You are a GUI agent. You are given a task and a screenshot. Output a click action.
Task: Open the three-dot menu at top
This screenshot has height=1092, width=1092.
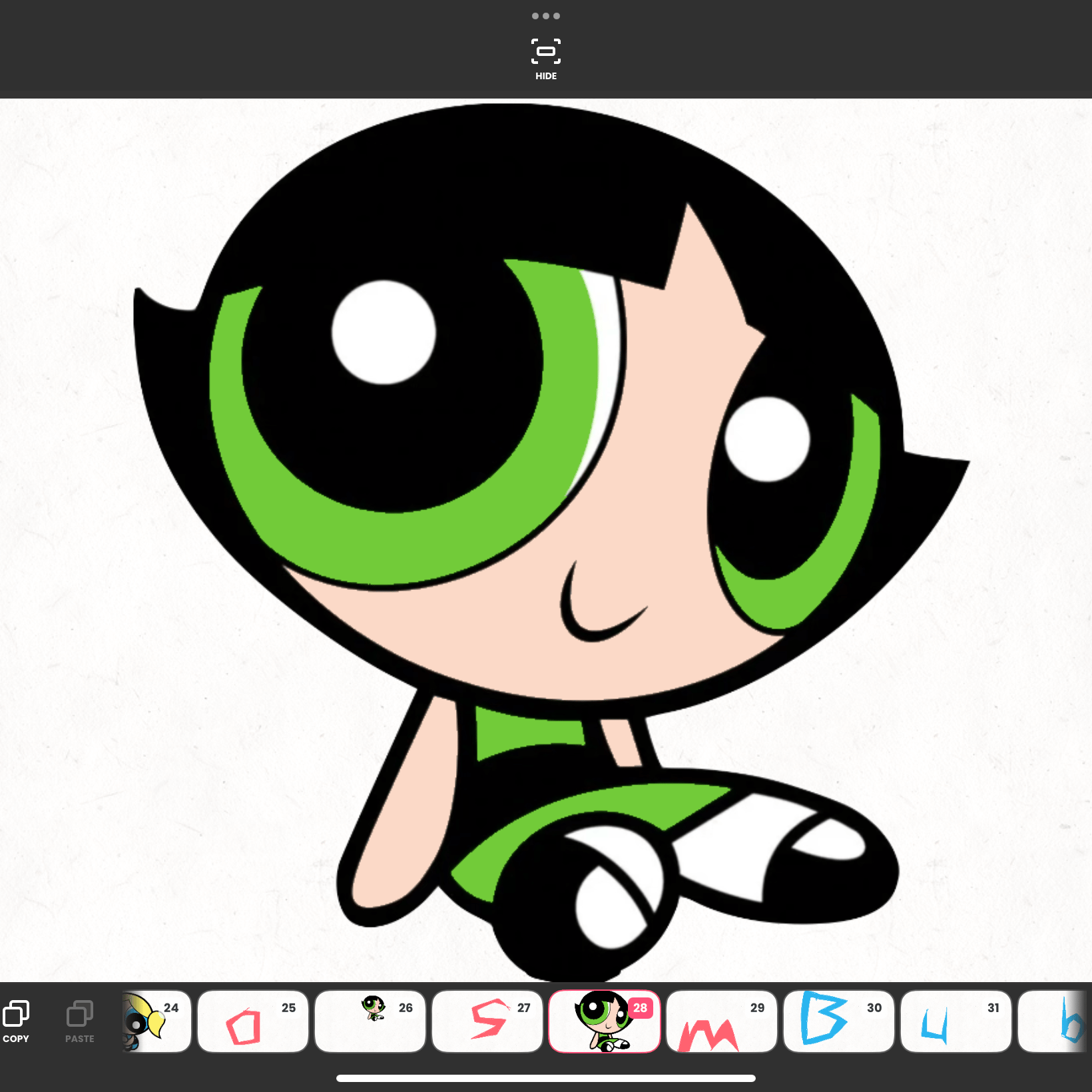[545, 16]
